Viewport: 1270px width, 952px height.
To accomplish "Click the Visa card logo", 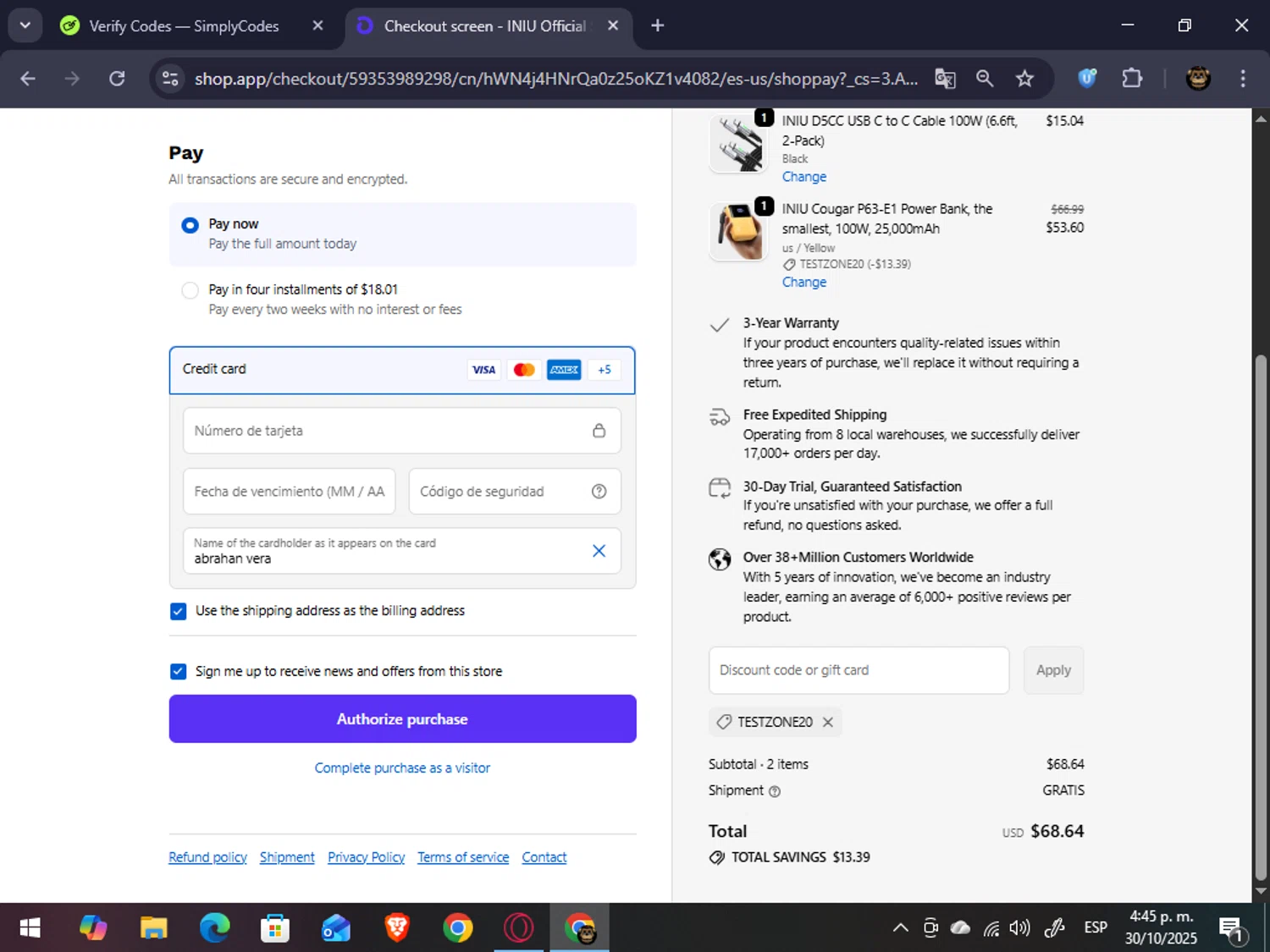I will click(x=483, y=370).
